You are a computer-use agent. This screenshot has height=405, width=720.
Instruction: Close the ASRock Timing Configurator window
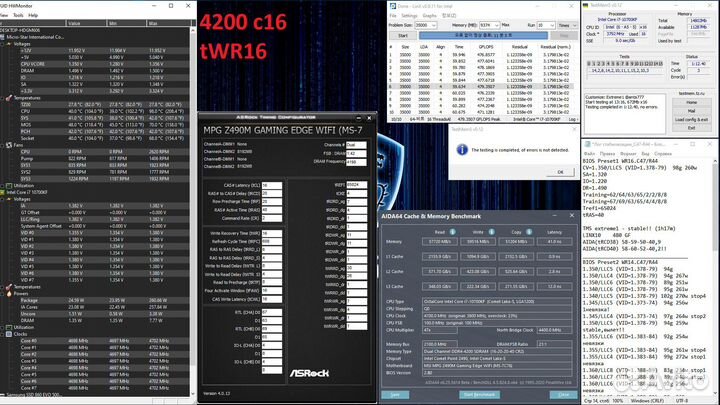tap(369, 118)
